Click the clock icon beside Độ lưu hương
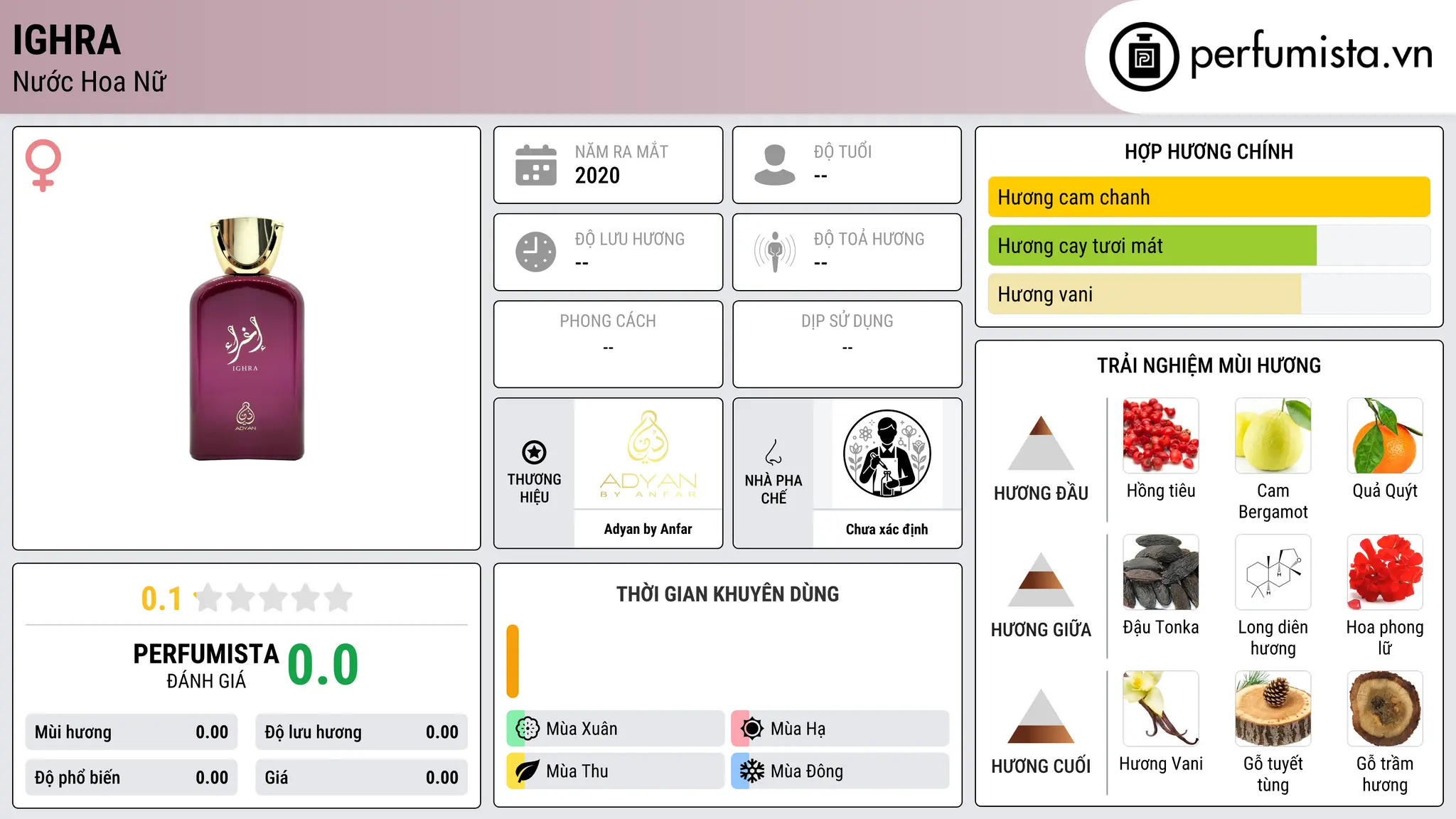 (x=536, y=252)
